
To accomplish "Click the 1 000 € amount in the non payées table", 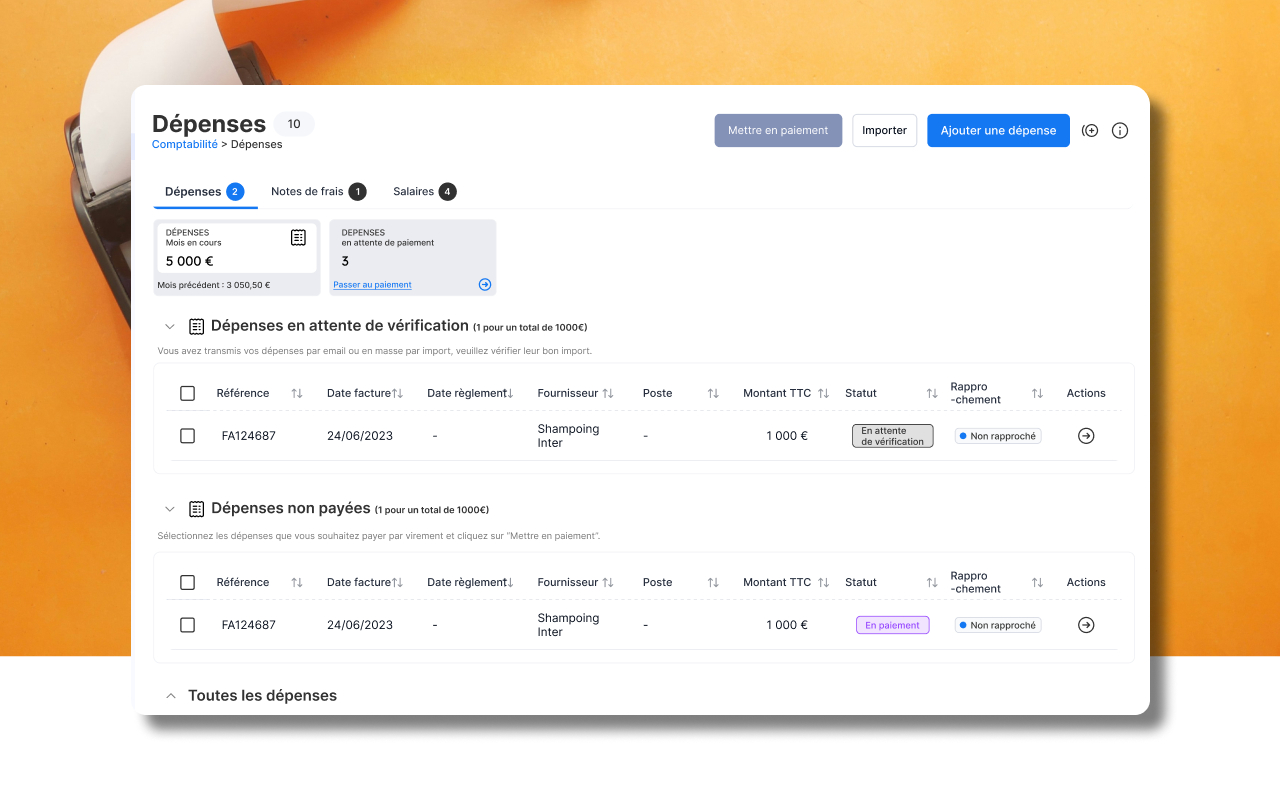I will coord(787,625).
